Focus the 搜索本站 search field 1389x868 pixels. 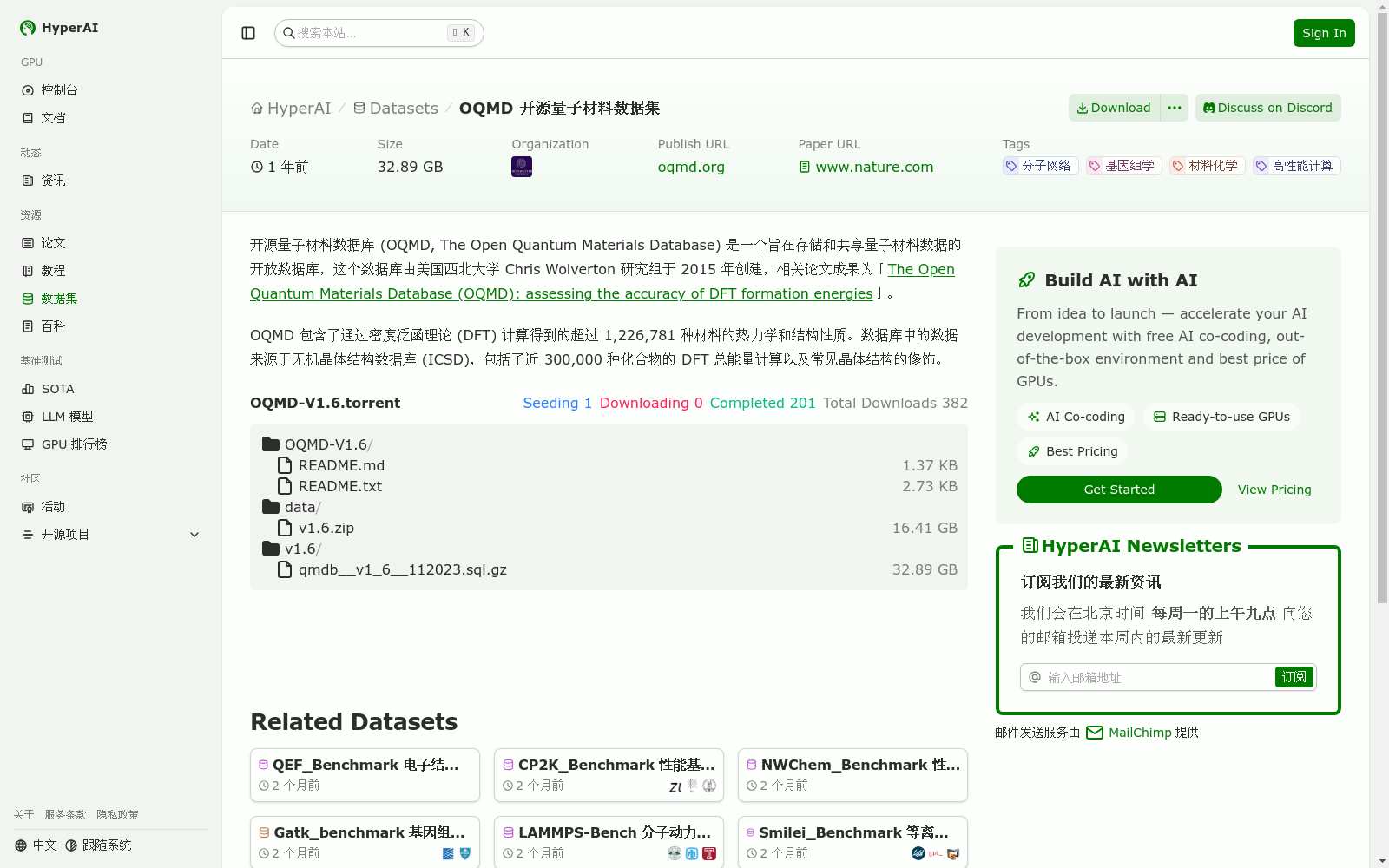[379, 33]
